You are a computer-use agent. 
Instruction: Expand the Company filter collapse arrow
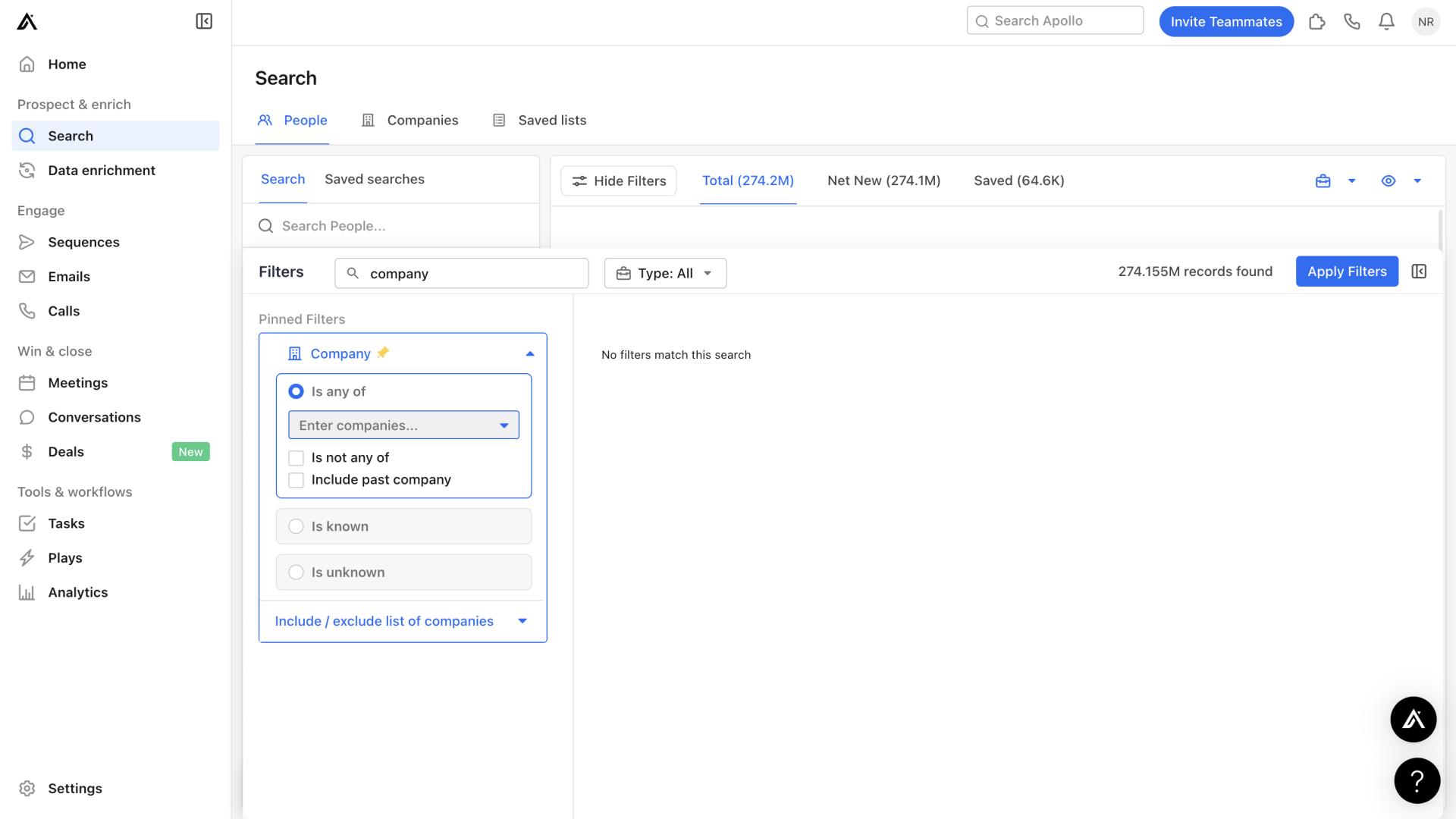[530, 353]
